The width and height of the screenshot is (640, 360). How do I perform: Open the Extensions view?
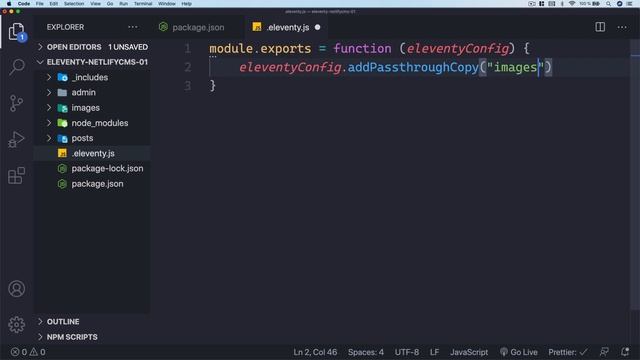tap(16, 176)
